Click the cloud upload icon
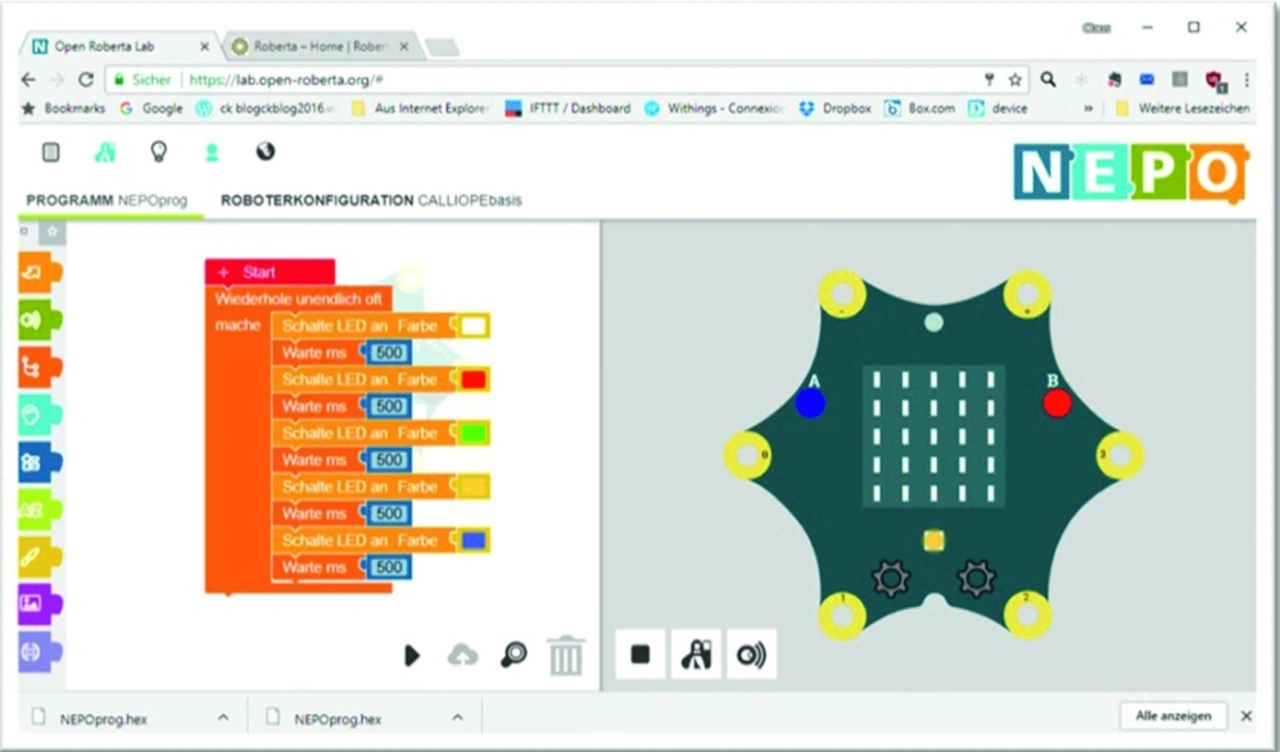 click(462, 655)
